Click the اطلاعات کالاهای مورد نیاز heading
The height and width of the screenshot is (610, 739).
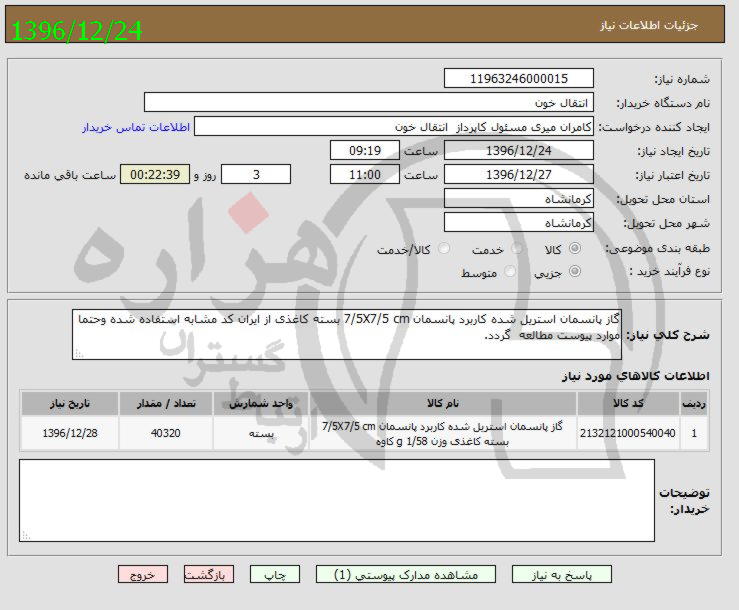tap(636, 376)
